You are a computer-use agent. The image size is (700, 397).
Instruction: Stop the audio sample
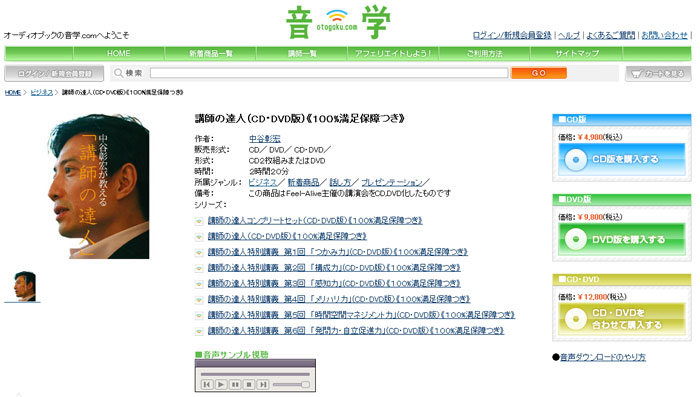pyautogui.click(x=249, y=384)
